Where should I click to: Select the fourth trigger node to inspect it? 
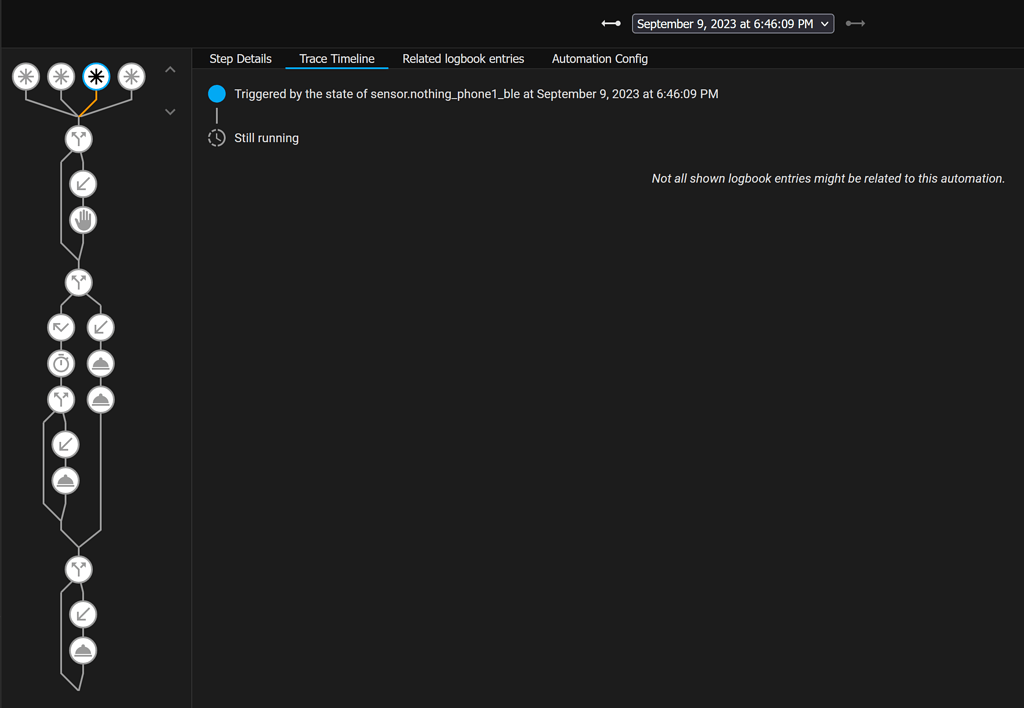point(131,76)
